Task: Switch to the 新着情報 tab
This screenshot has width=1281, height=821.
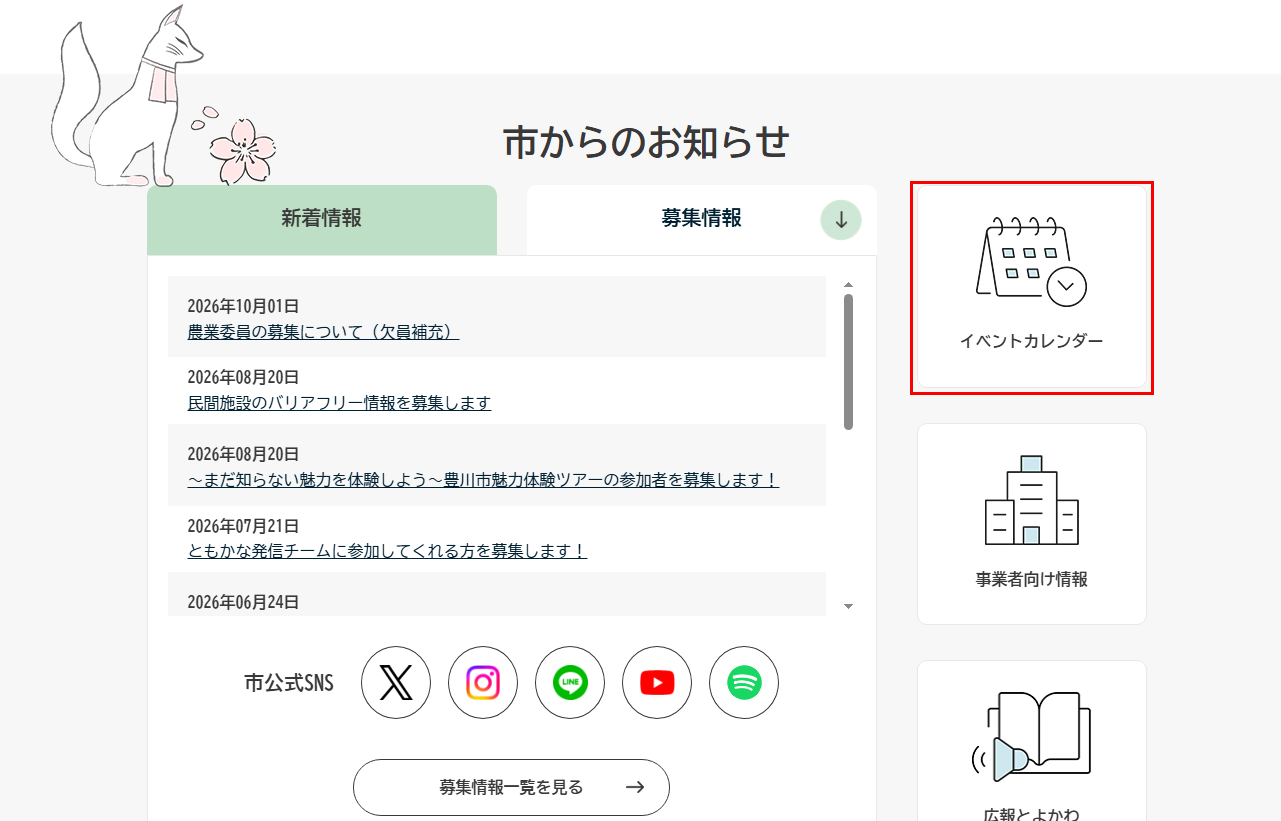Action: 322,220
